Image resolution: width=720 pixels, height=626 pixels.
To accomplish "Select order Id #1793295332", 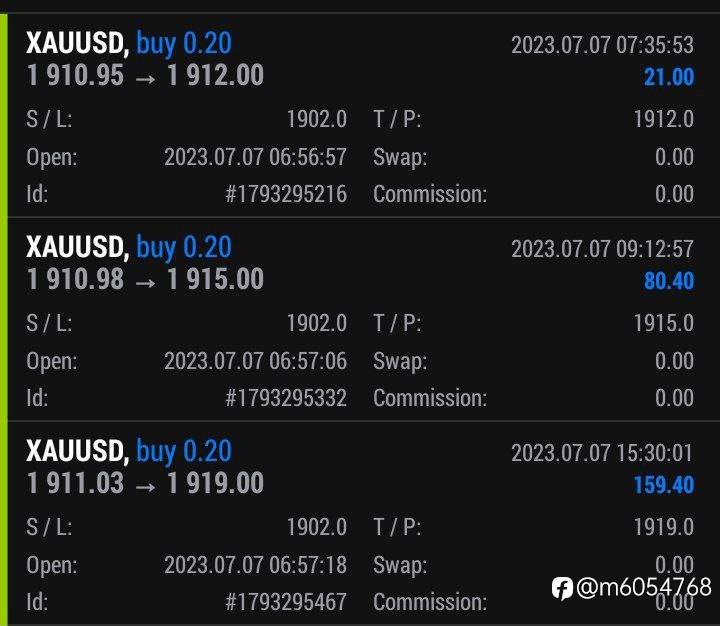I will coord(286,398).
